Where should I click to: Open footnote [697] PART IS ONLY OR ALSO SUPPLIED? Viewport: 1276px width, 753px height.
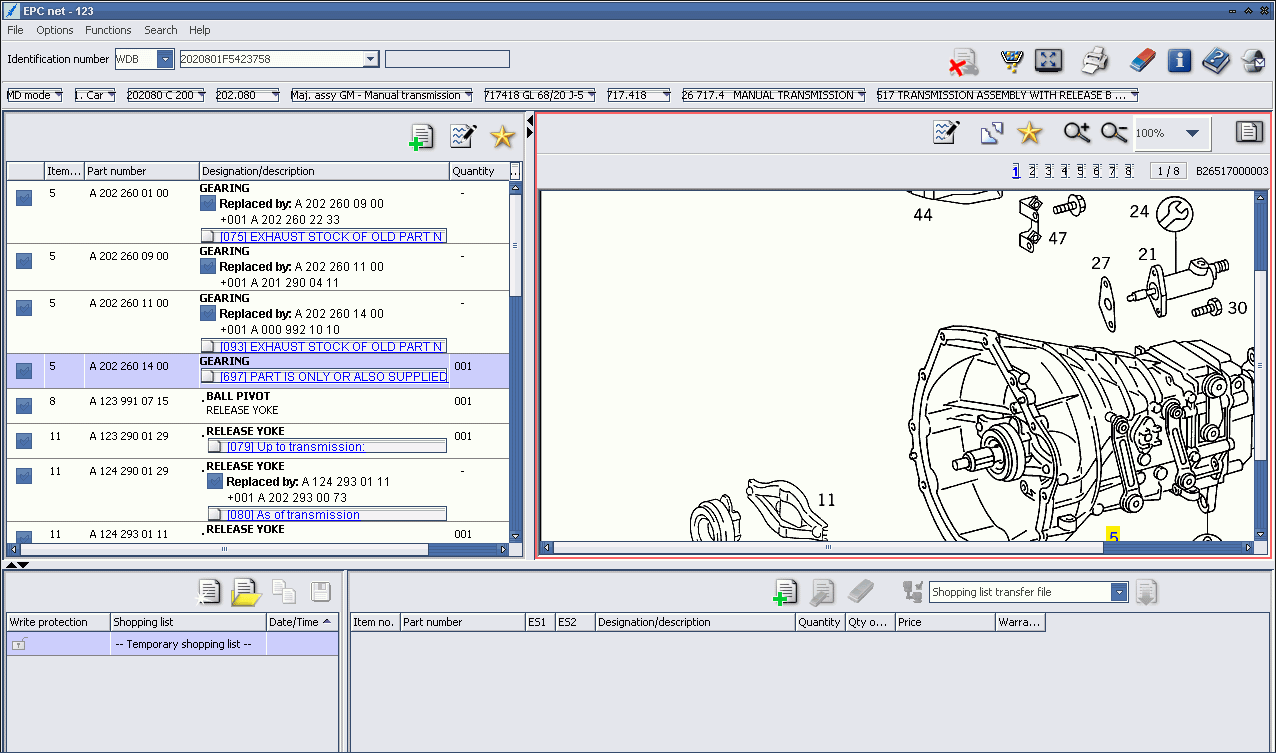tap(323, 377)
